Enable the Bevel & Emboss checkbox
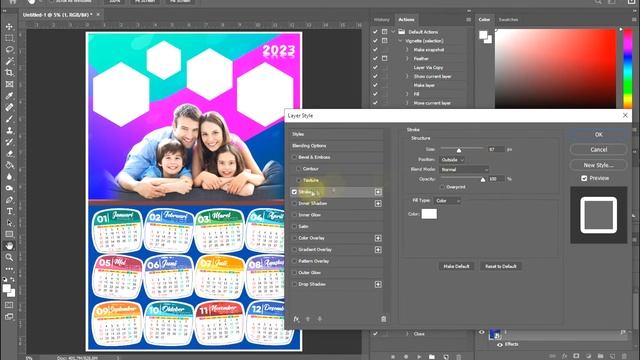Screen dimensions: 640x360 point(294,157)
